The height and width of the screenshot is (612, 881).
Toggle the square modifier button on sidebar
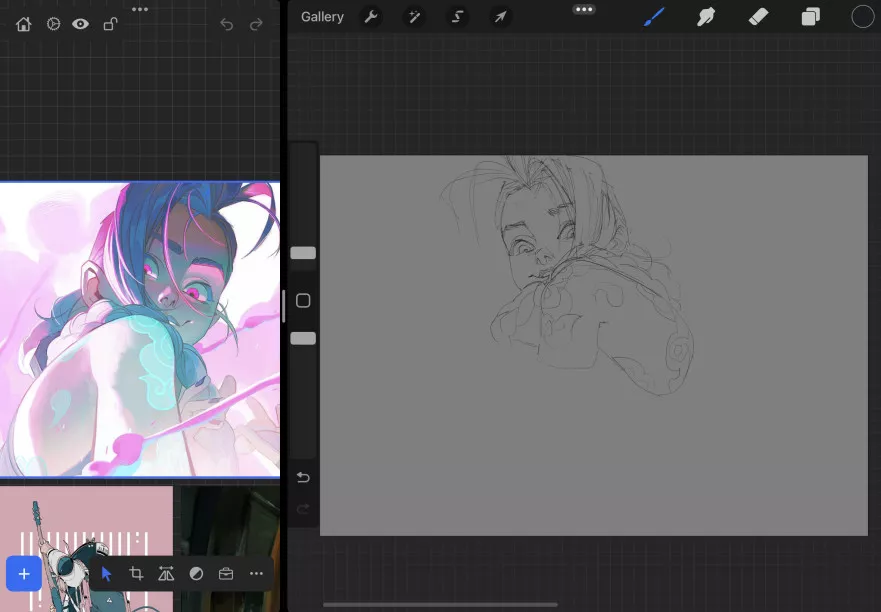coord(303,301)
